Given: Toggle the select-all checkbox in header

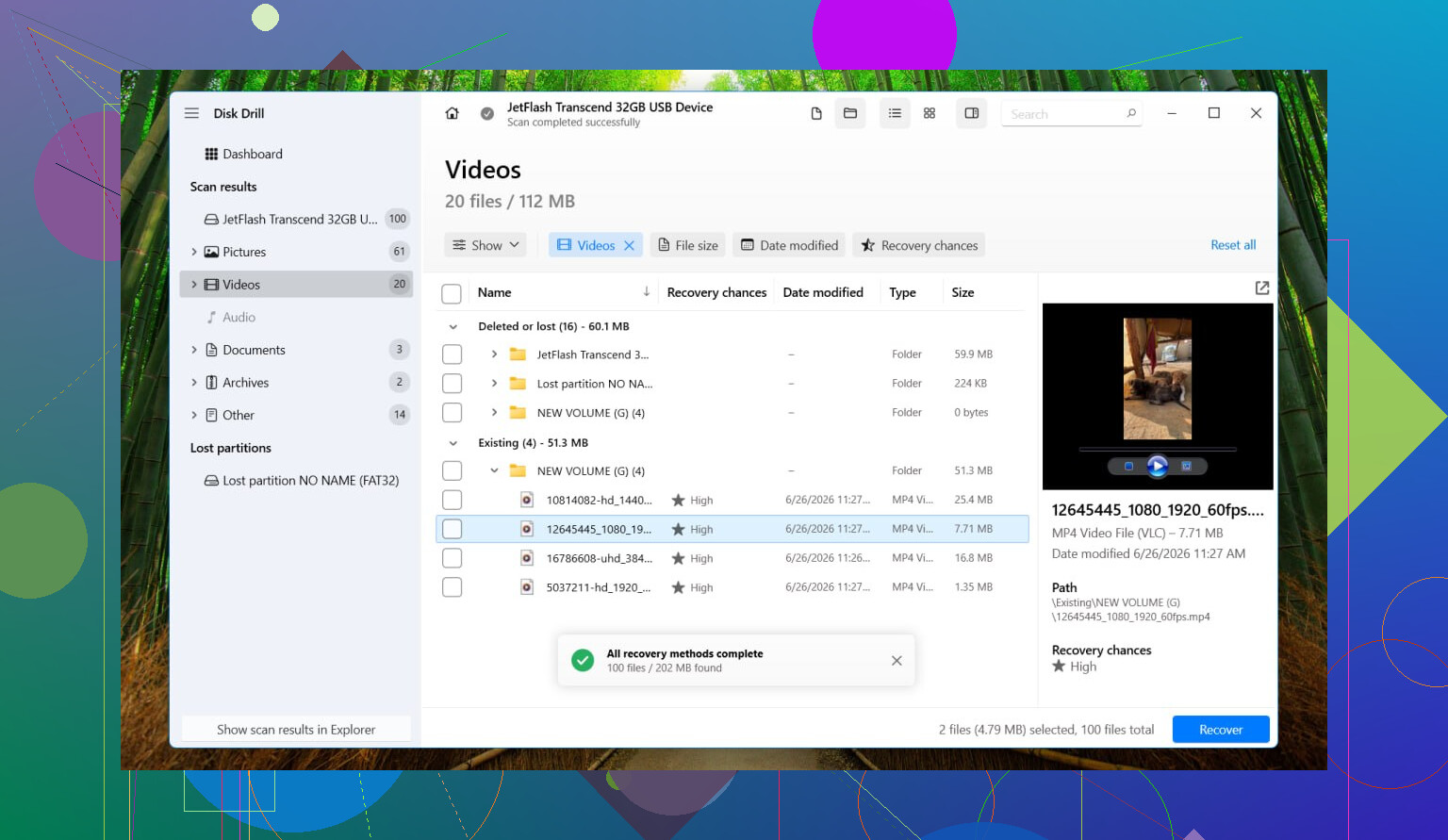Looking at the screenshot, I should (x=452, y=294).
